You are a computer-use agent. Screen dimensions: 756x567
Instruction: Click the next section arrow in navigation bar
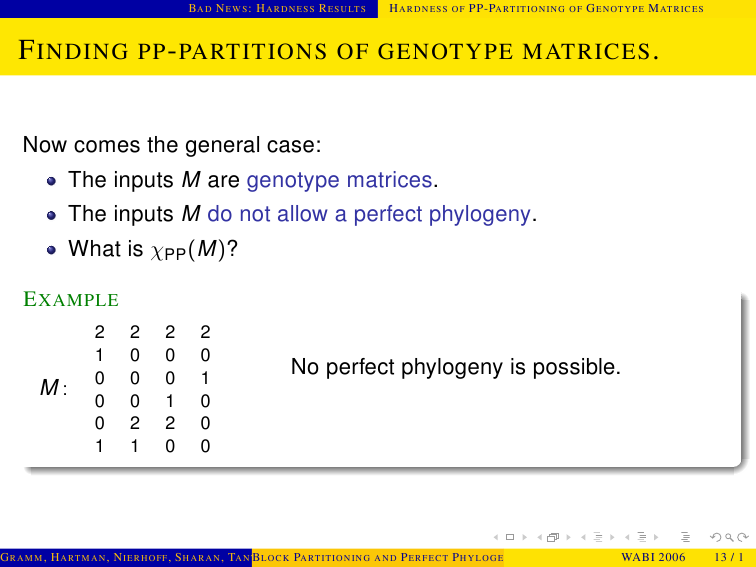pos(656,537)
